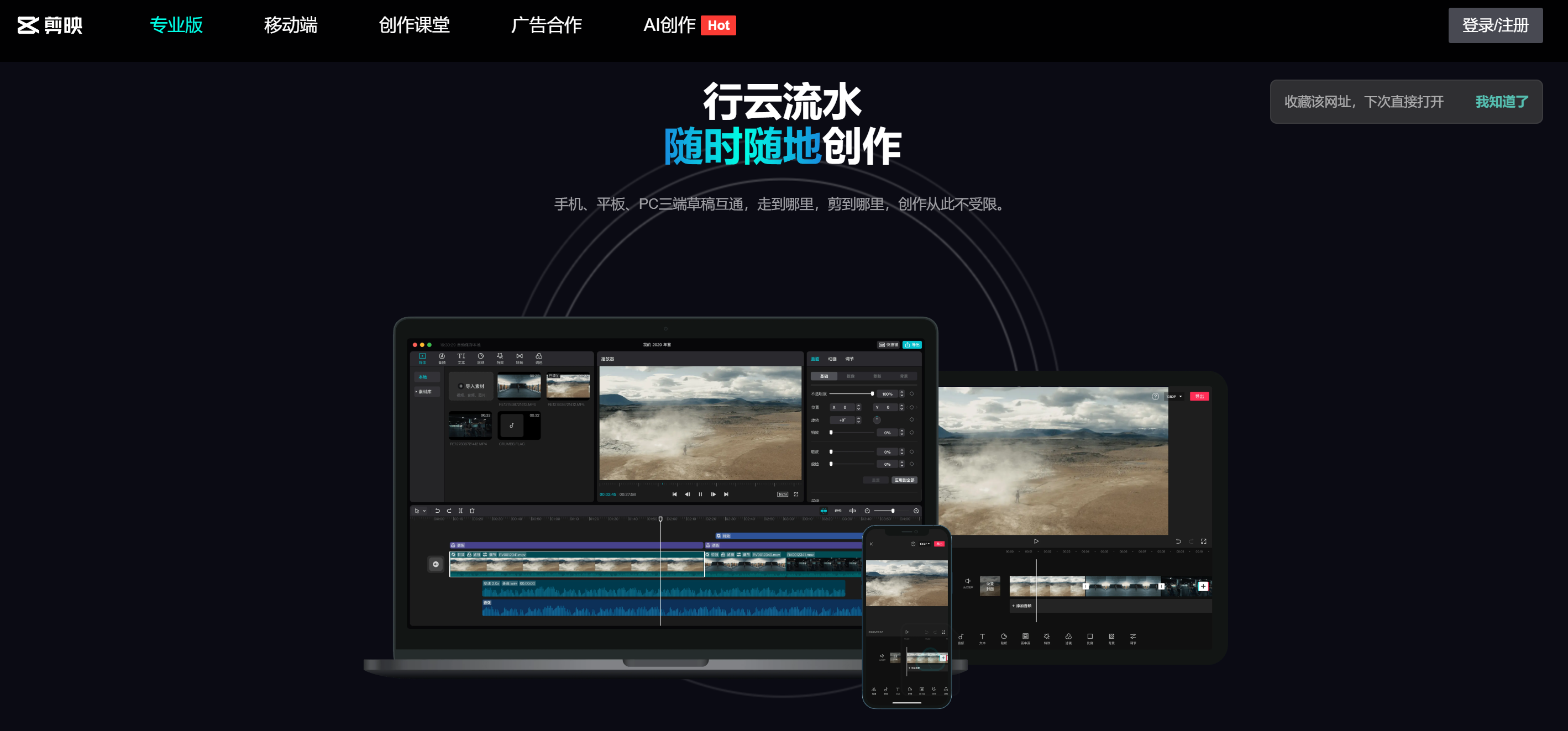Toggle the 旋转 keyframe diamond

point(912,419)
